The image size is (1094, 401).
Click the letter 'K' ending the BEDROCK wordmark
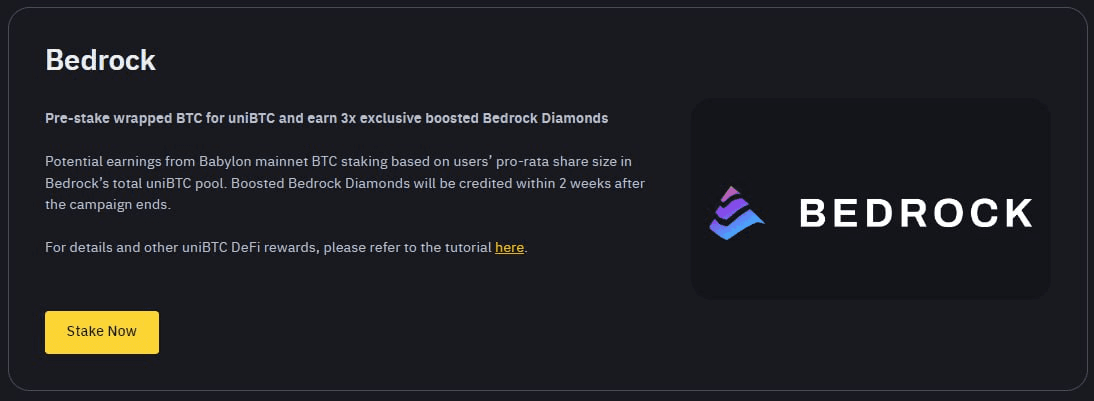click(x=1019, y=213)
